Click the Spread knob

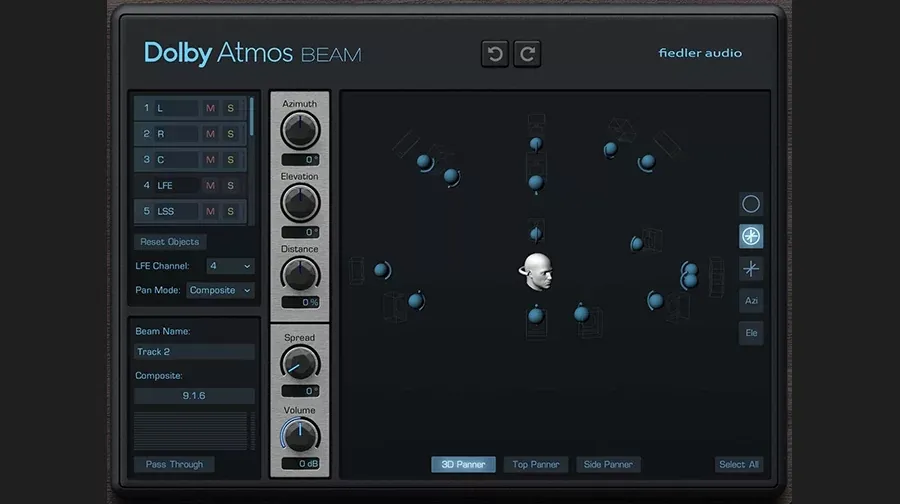pos(300,363)
